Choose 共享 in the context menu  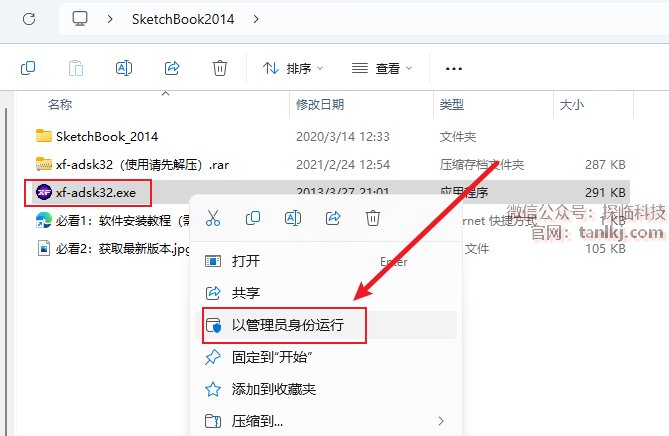326,293
